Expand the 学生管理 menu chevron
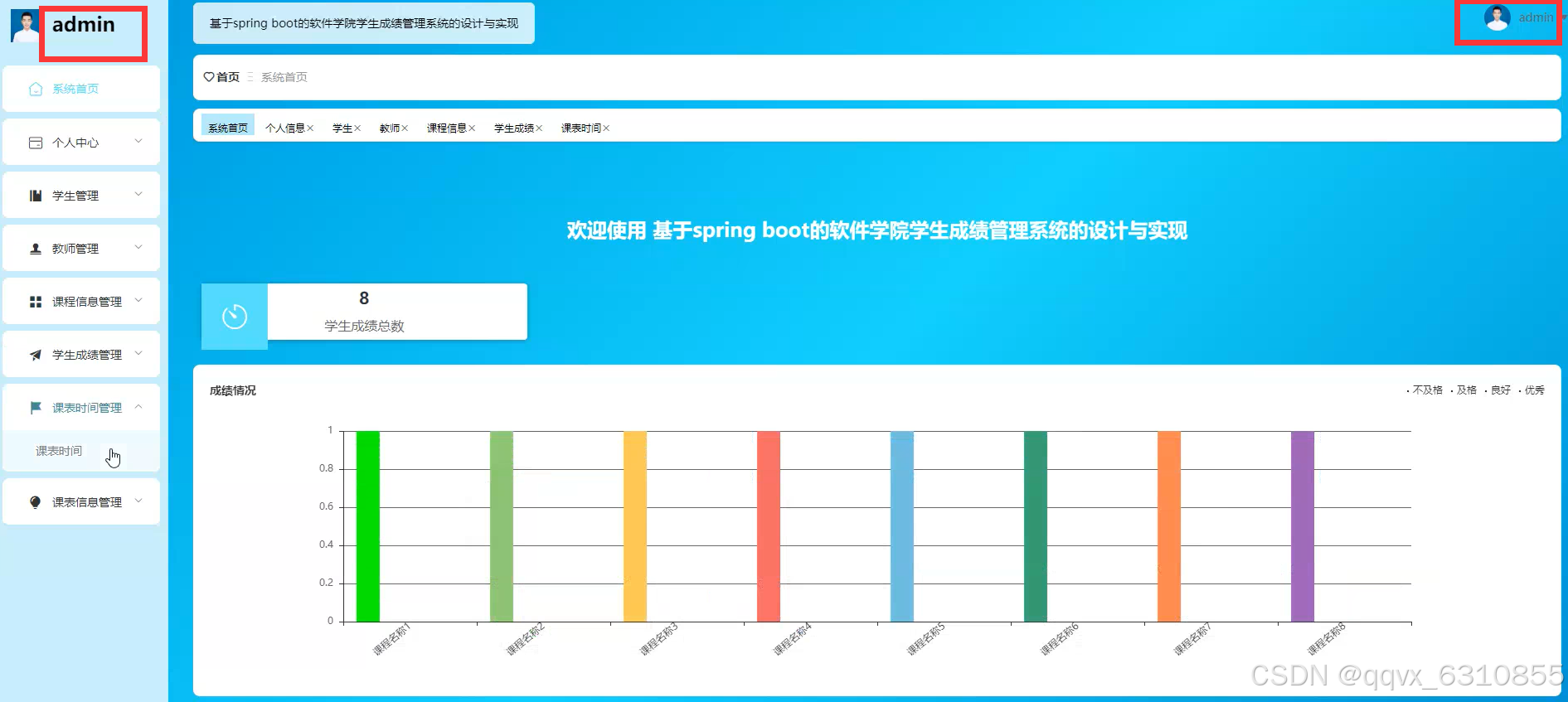The height and width of the screenshot is (702, 1568). pos(138,195)
